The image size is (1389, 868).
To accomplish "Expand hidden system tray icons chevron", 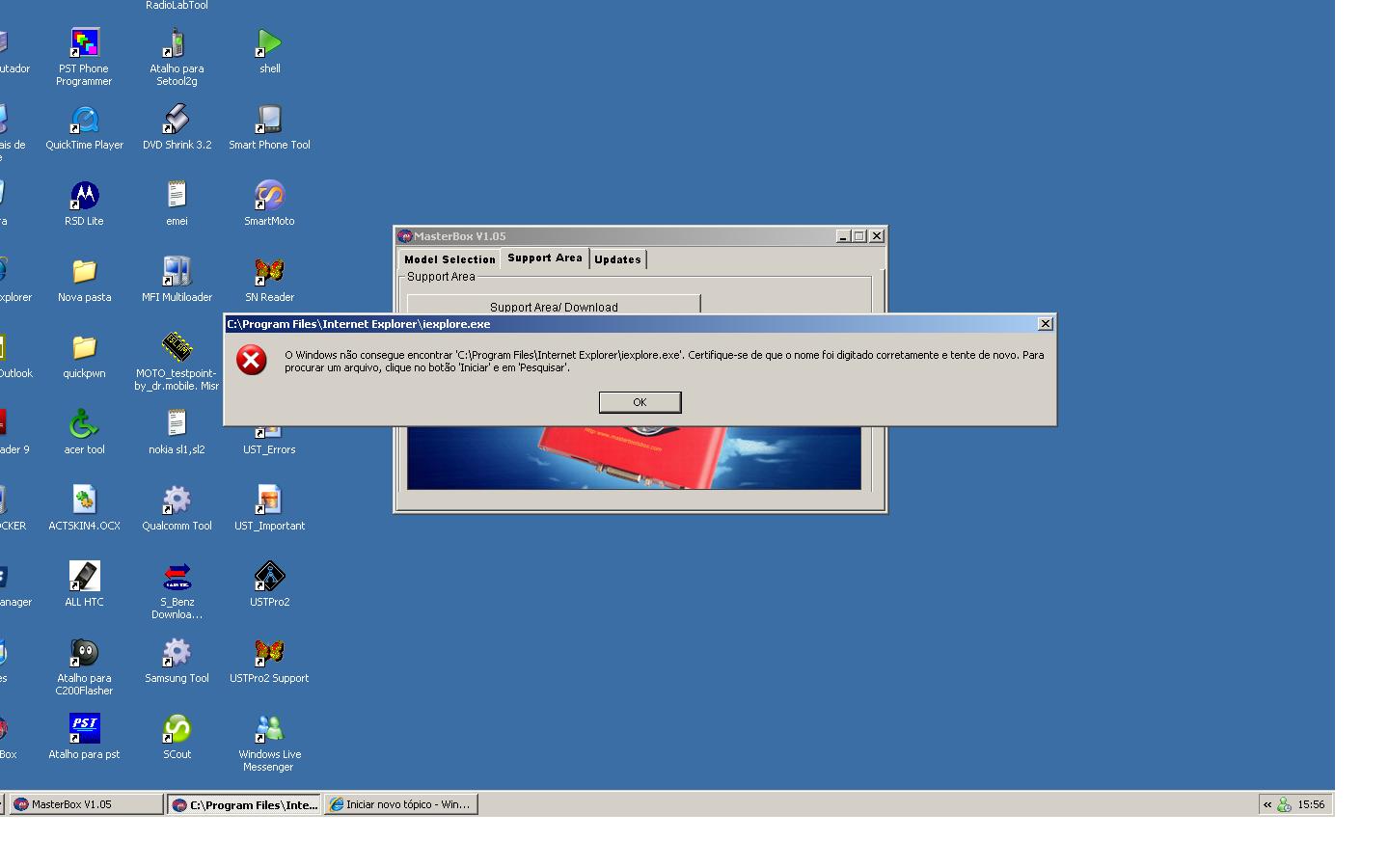I will [x=1267, y=804].
